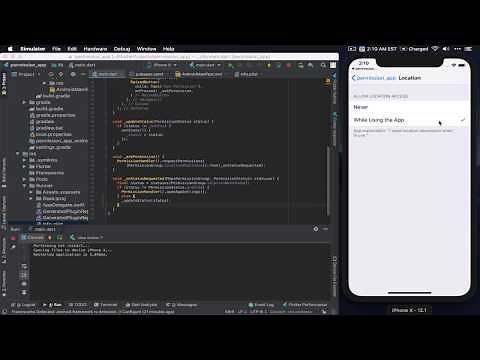The image size is (480, 360).
Task: Open the Window menu
Action: (146, 49)
